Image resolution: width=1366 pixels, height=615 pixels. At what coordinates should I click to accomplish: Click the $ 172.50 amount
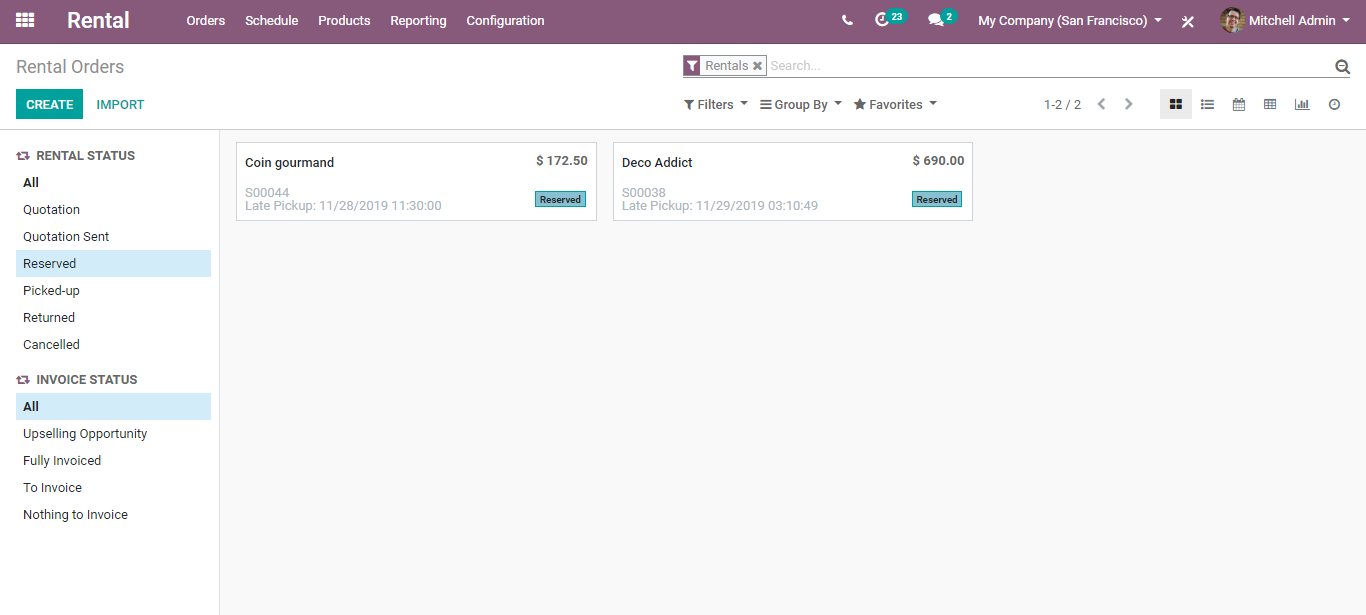point(562,161)
